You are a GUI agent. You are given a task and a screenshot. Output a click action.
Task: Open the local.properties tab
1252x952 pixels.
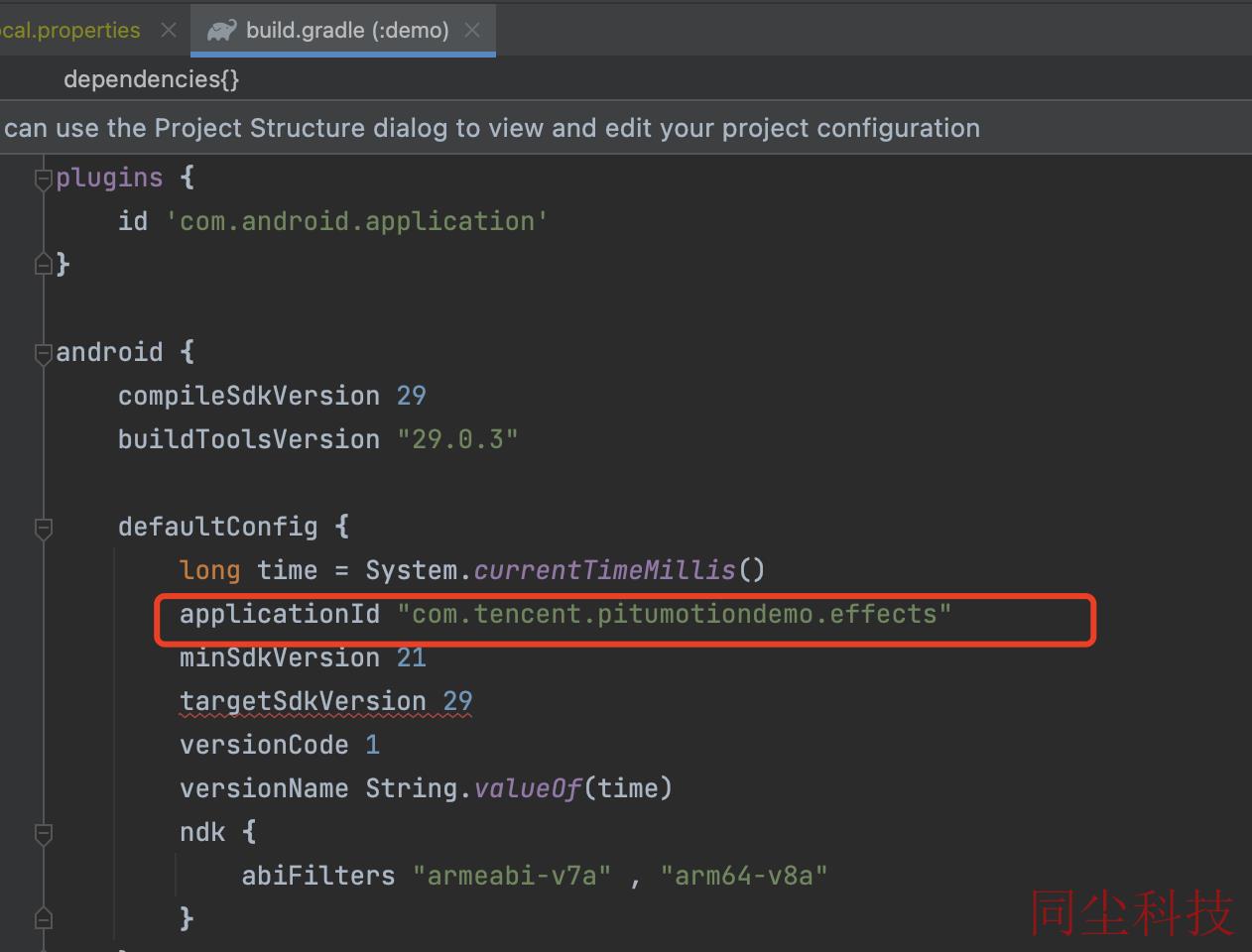(69, 30)
